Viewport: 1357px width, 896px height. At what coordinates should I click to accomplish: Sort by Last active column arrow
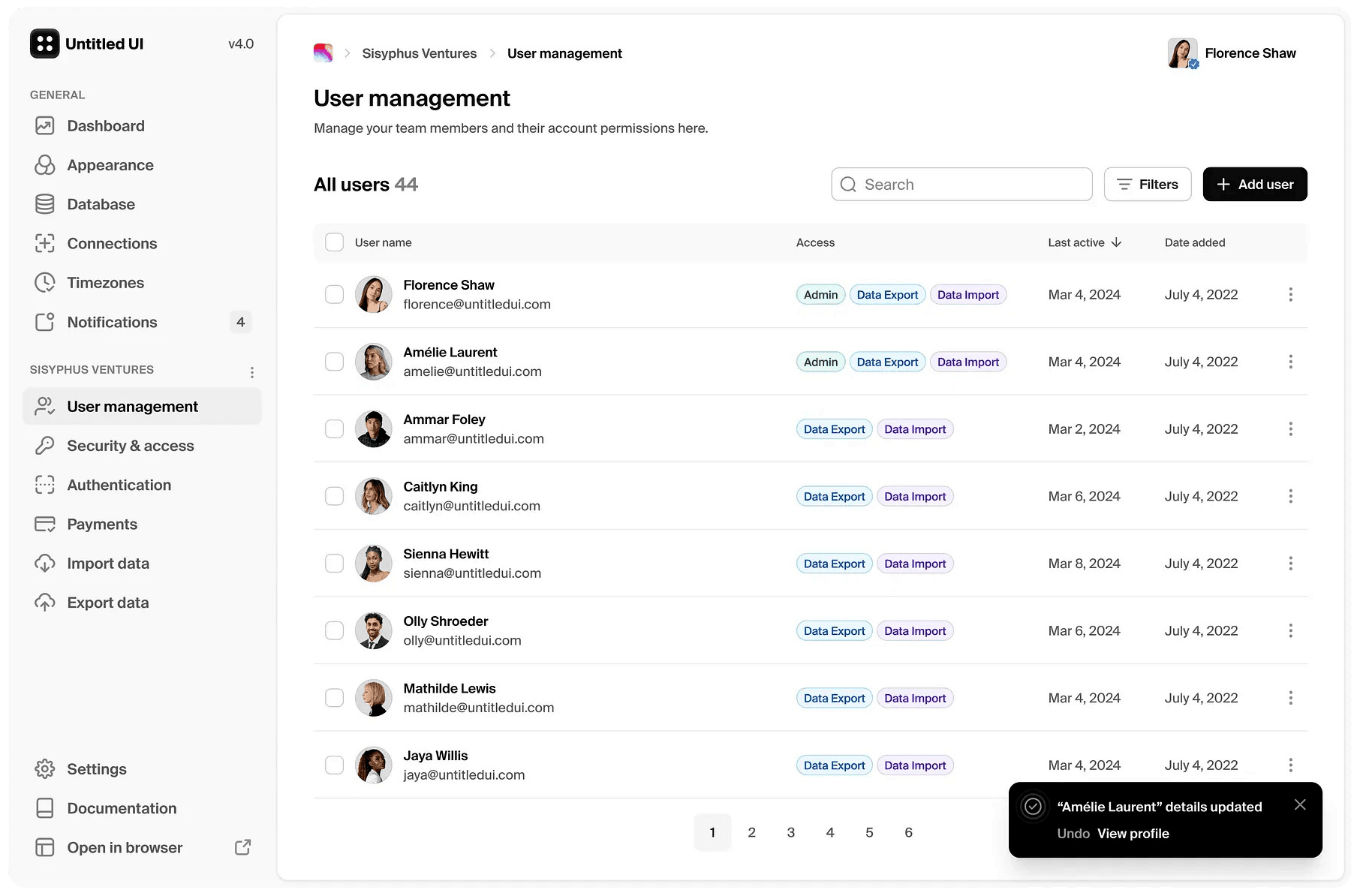pos(1116,242)
